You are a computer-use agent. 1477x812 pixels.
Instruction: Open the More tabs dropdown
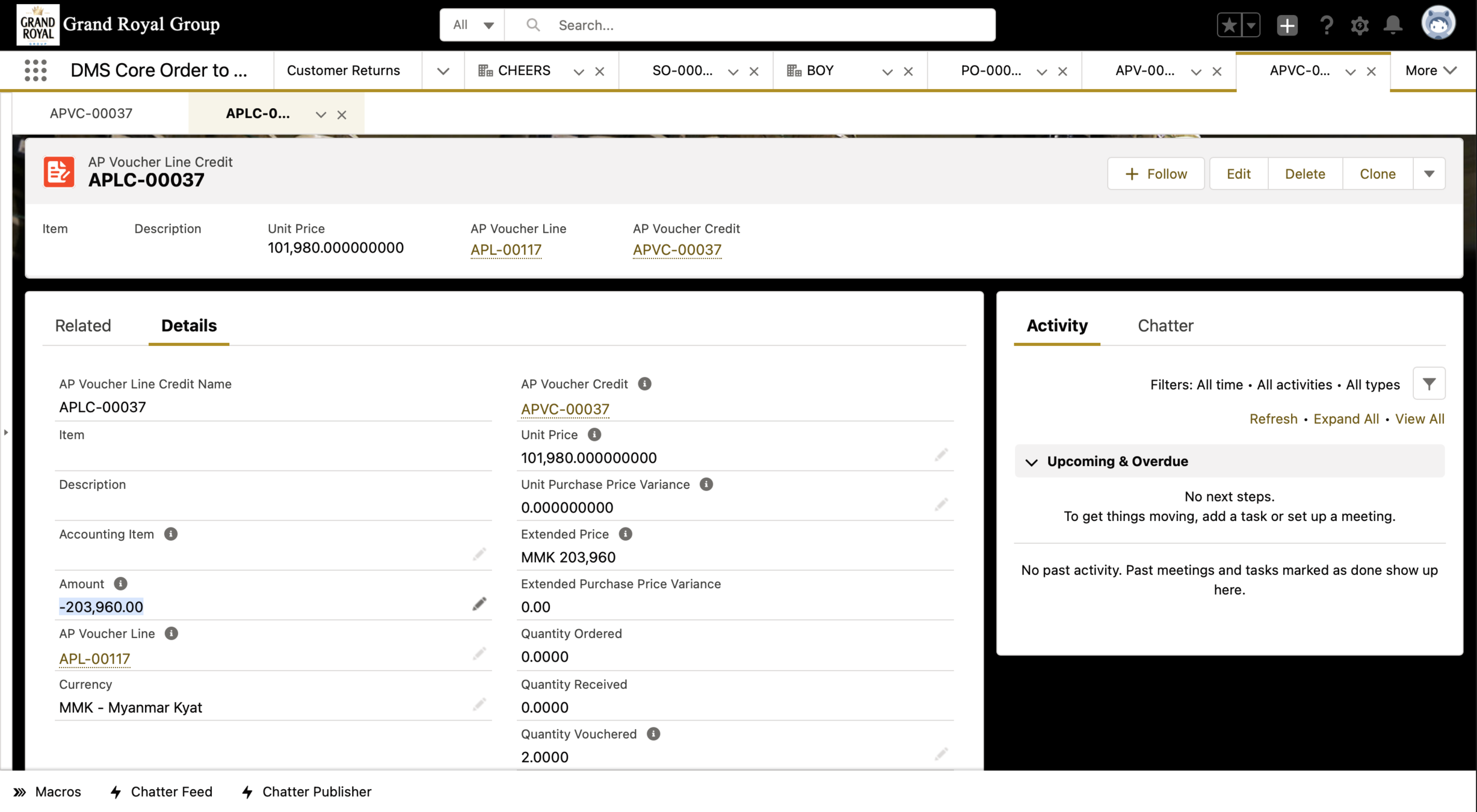click(x=1431, y=70)
